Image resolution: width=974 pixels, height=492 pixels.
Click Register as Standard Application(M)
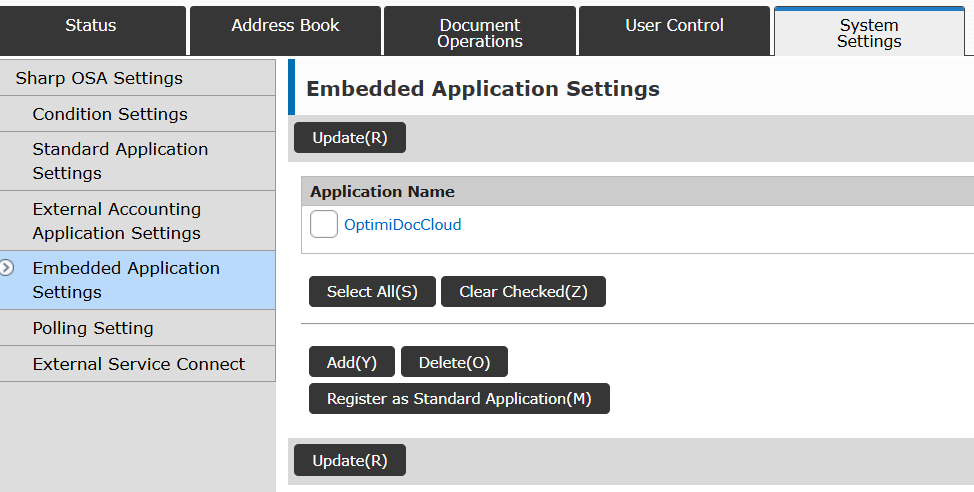click(459, 399)
